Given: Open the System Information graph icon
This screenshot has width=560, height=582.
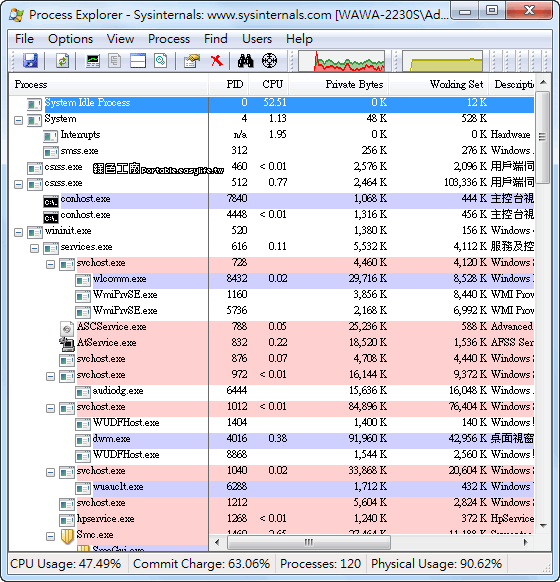Looking at the screenshot, I should pyautogui.click(x=93, y=60).
